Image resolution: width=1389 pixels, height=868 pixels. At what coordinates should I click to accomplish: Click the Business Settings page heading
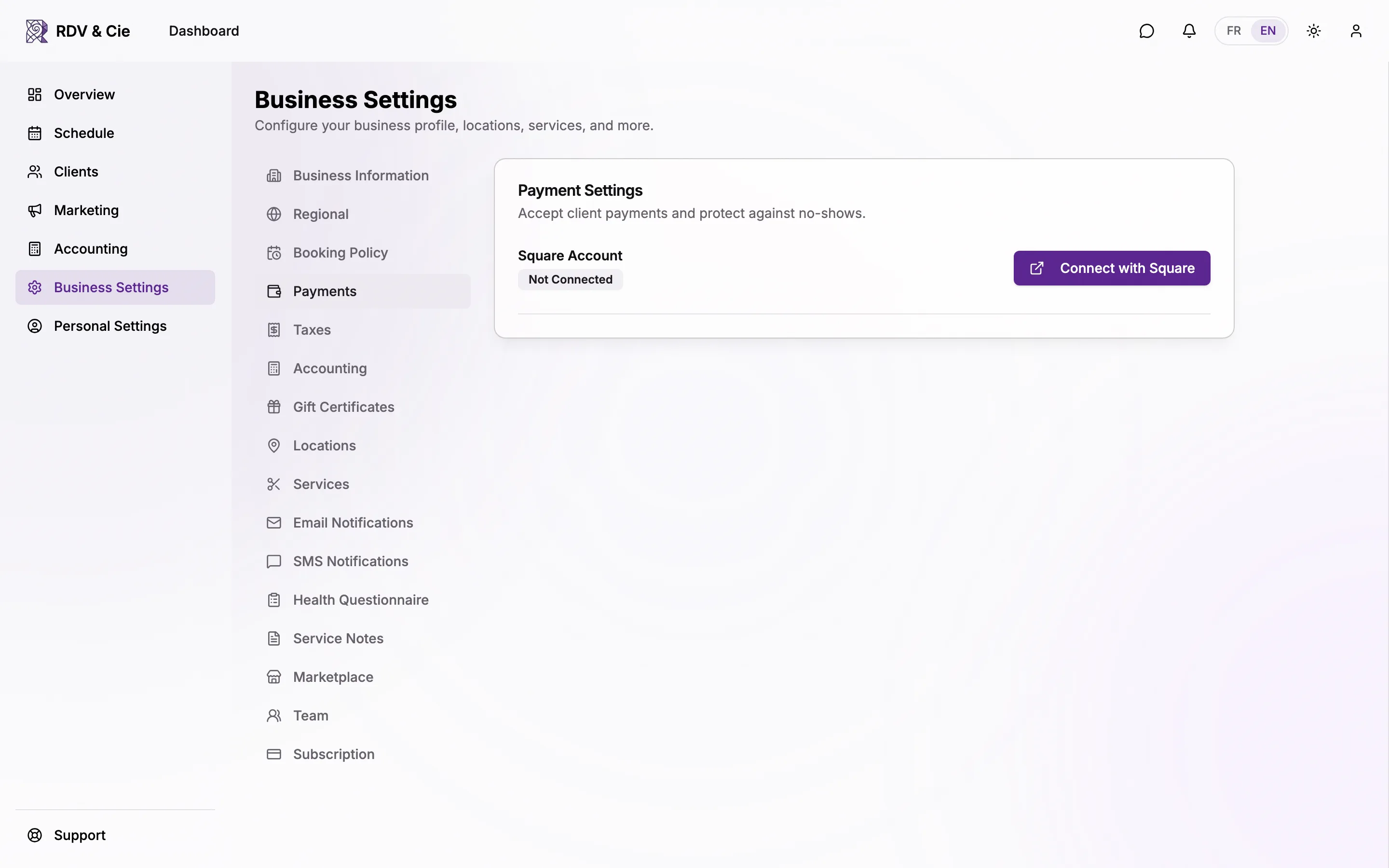[x=356, y=100]
